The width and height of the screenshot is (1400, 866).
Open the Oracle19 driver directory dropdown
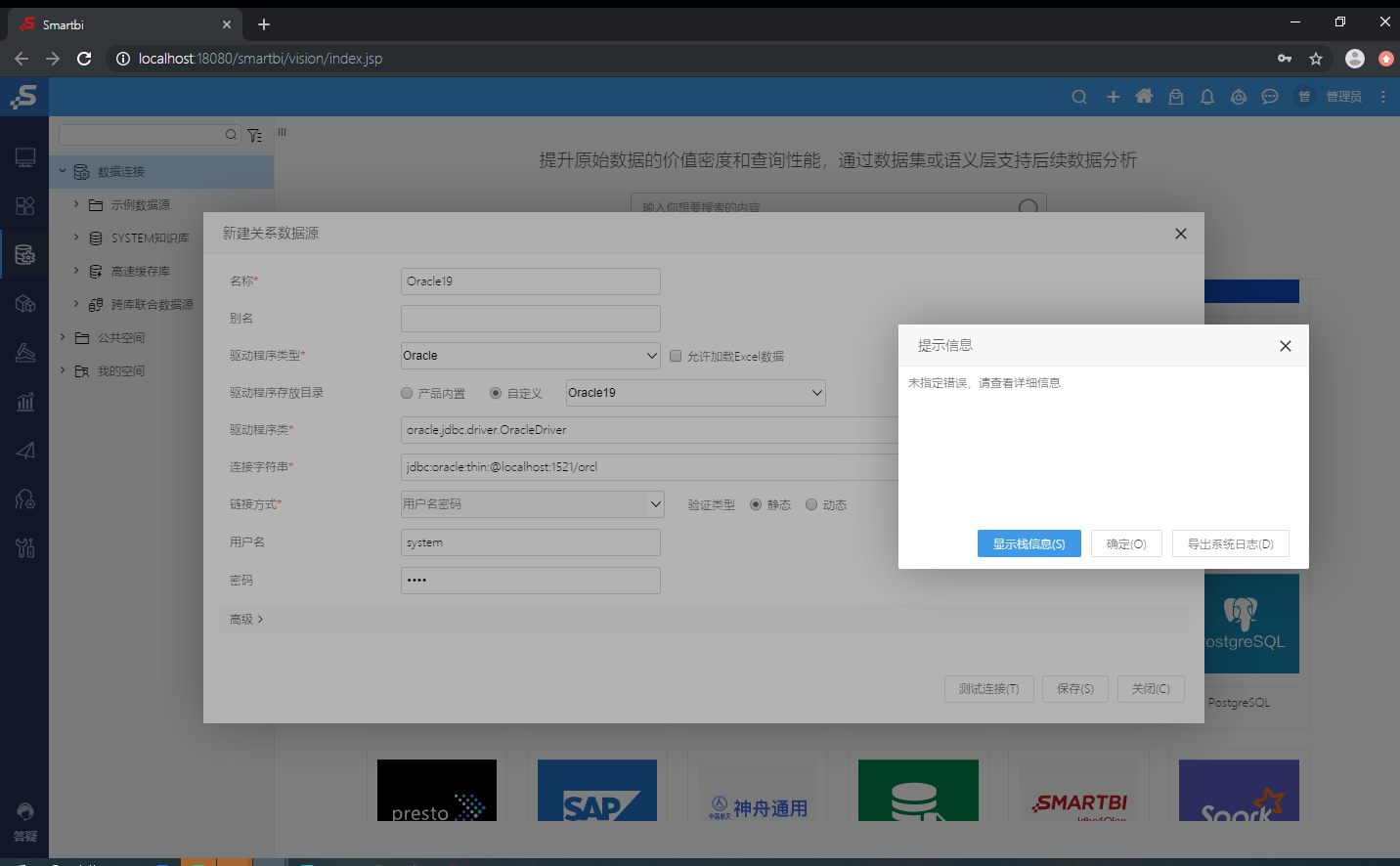[x=696, y=393]
